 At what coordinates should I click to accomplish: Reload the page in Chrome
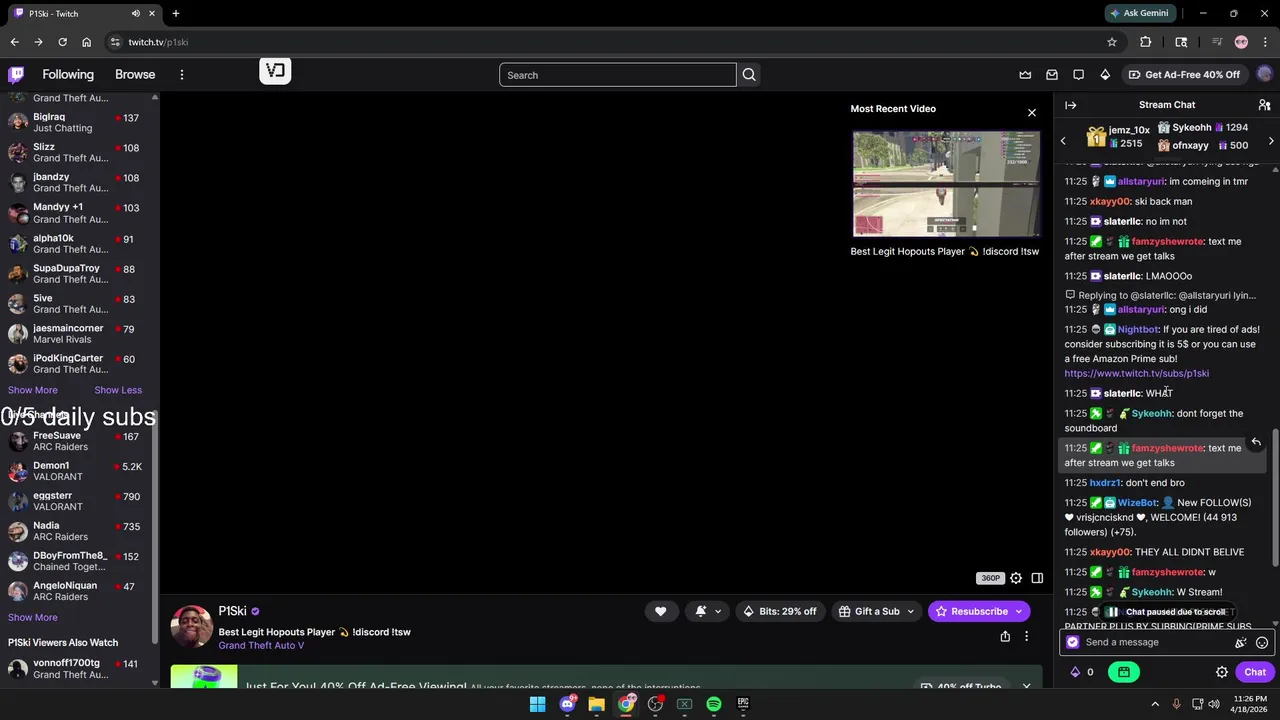62,42
